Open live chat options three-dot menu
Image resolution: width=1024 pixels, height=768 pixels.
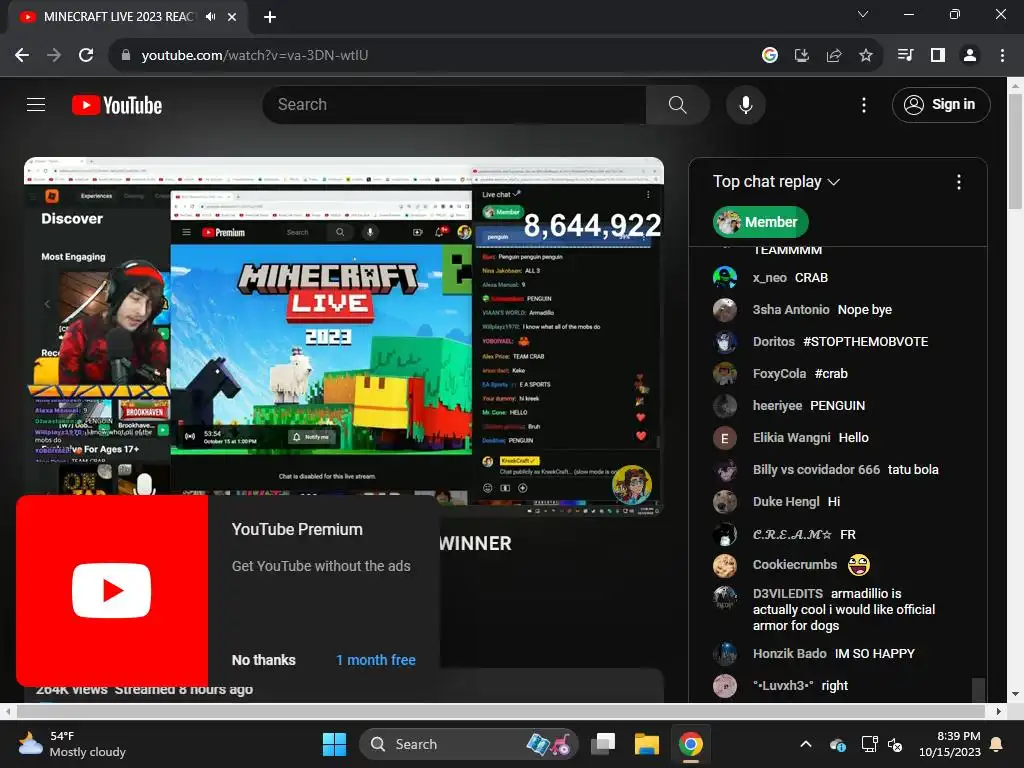pyautogui.click(x=958, y=182)
